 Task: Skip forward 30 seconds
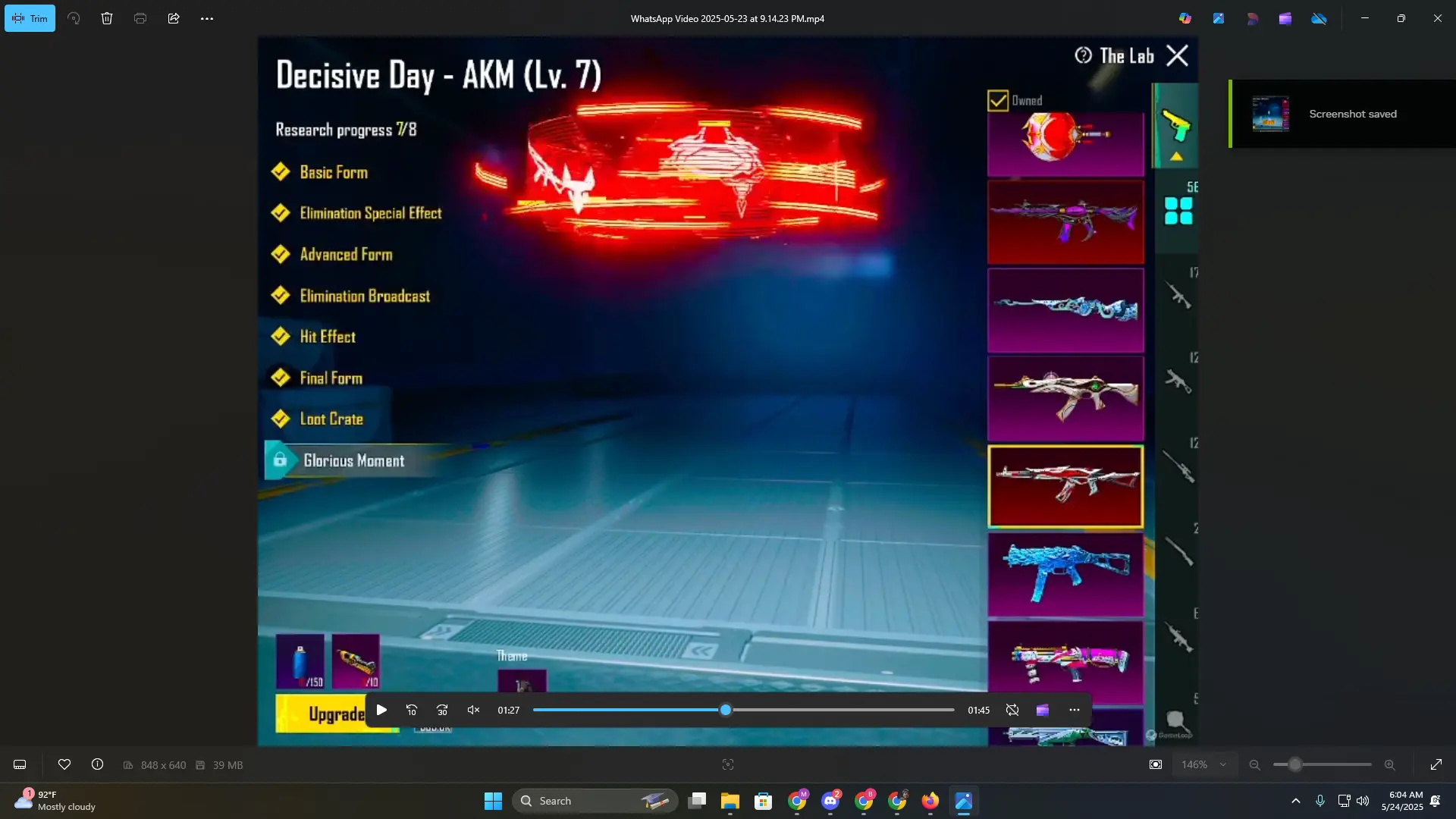(442, 710)
